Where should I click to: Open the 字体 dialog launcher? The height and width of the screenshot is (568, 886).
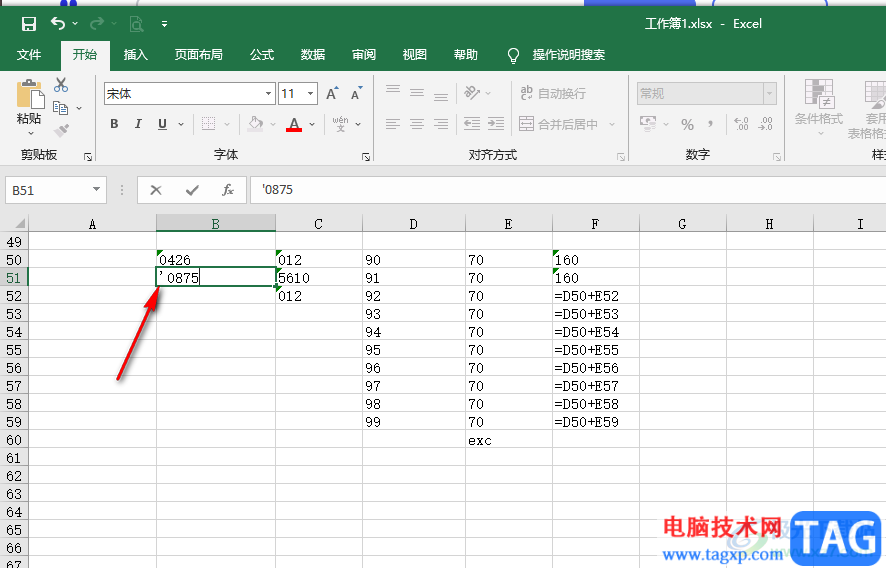click(x=366, y=157)
